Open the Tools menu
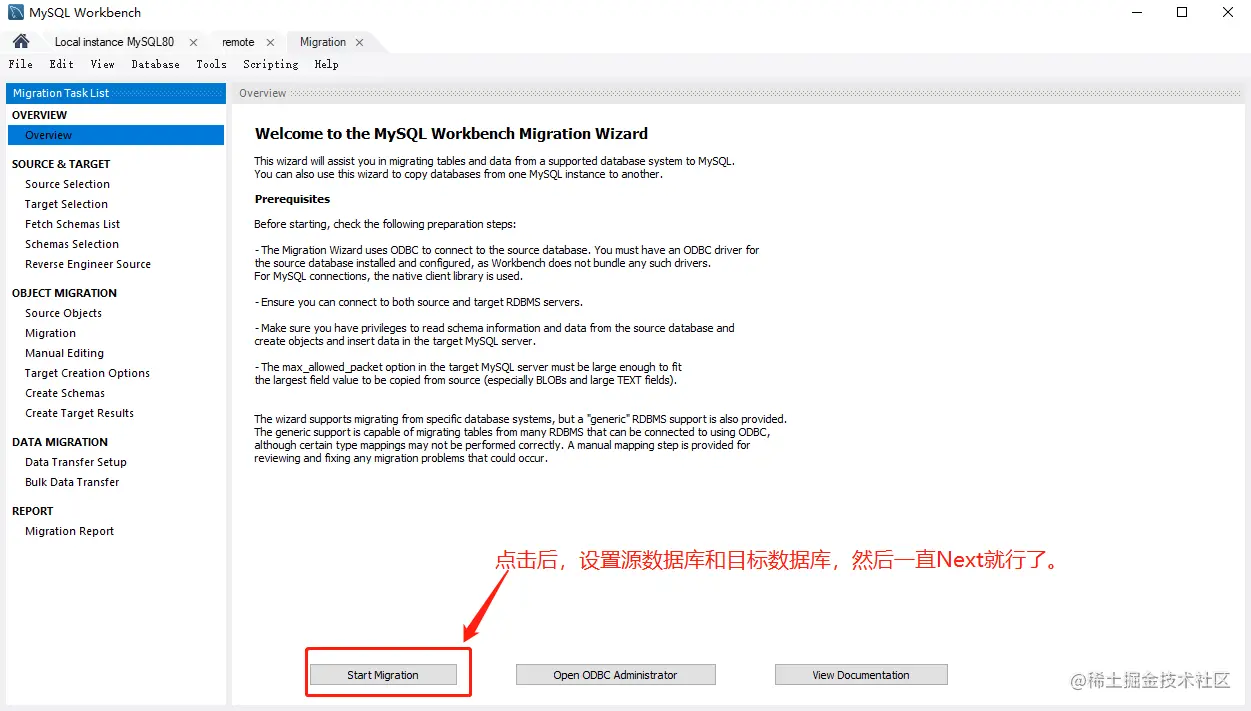 point(211,64)
